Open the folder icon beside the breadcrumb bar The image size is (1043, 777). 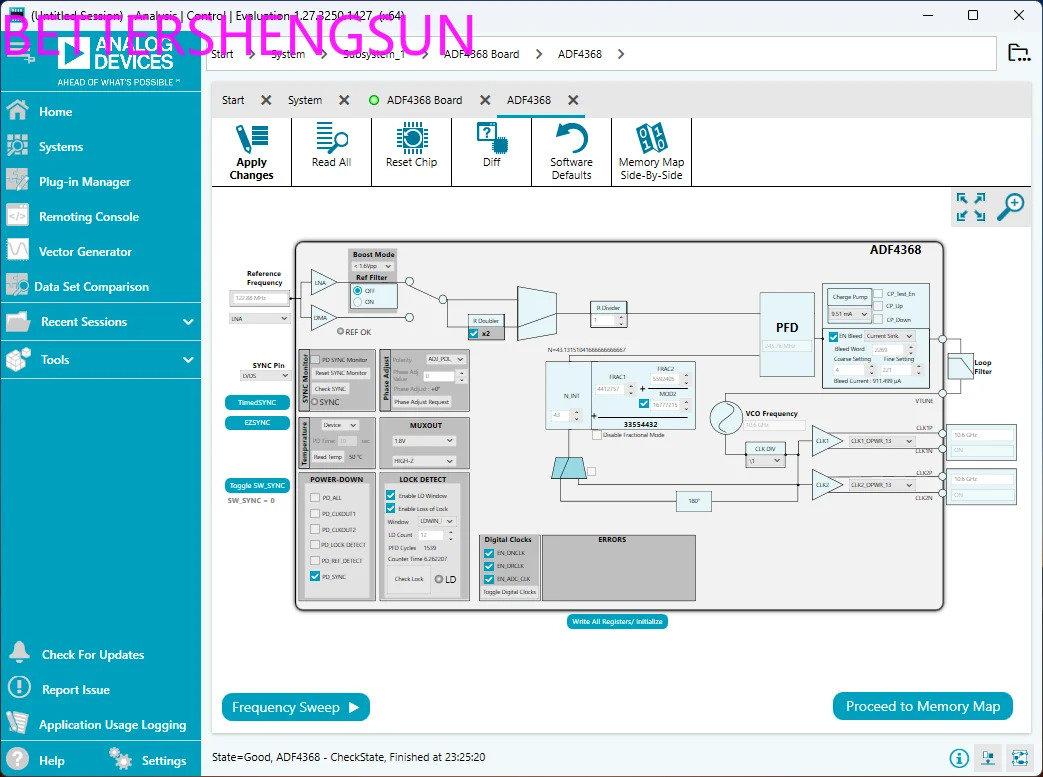click(1018, 53)
